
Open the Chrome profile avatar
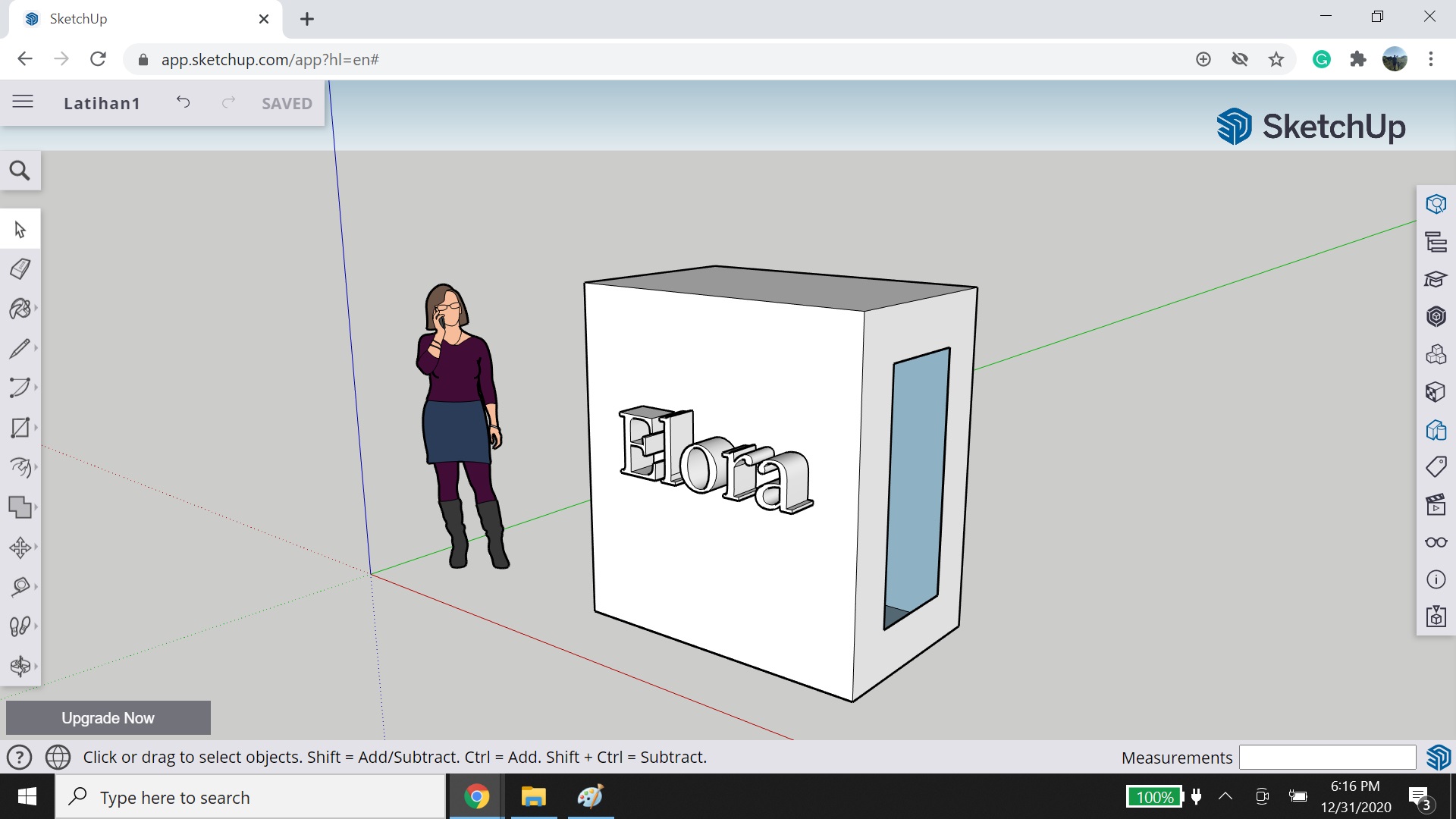[1395, 59]
